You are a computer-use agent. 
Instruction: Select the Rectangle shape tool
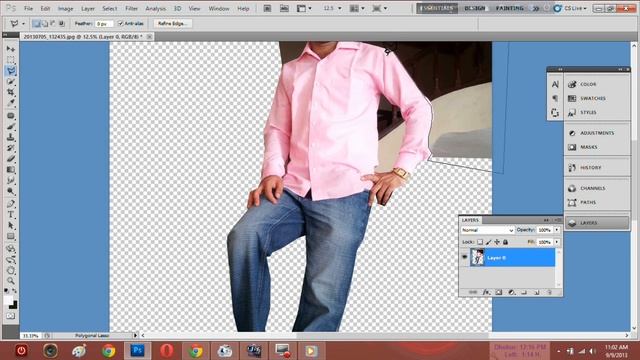click(11, 236)
